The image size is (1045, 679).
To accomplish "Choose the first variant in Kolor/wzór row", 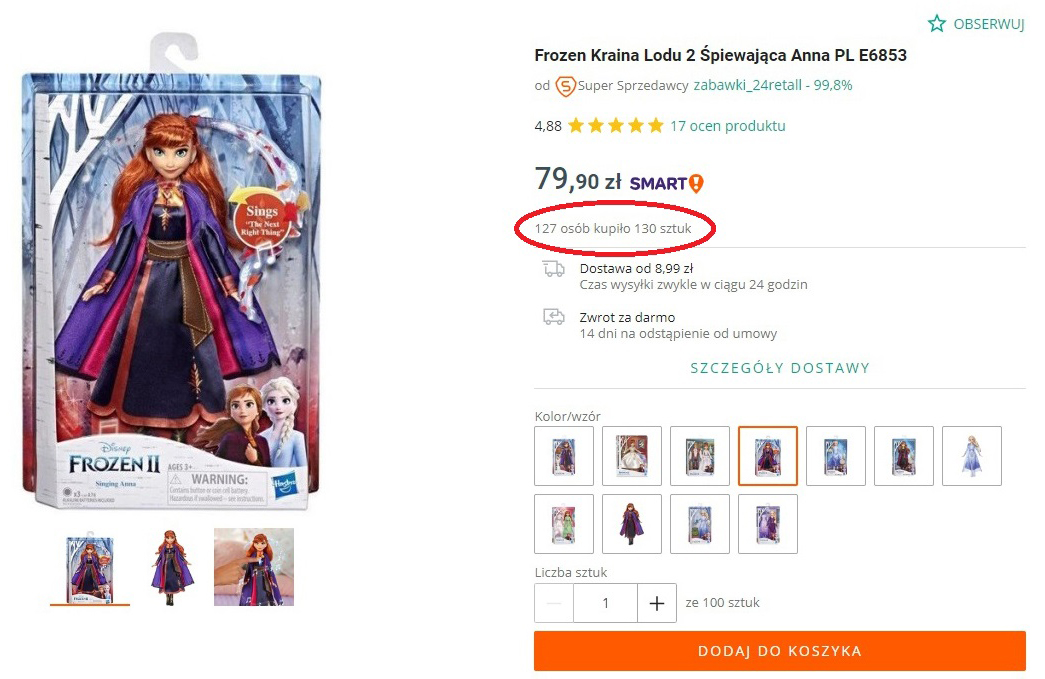I will point(564,456).
